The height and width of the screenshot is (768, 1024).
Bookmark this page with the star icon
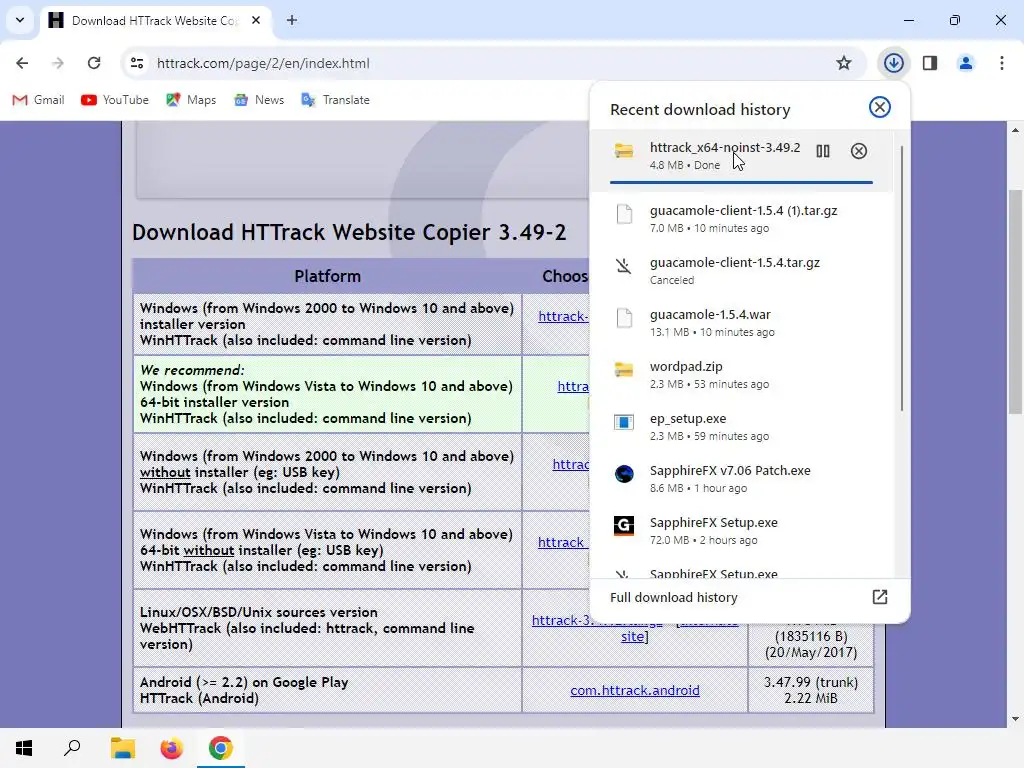[844, 63]
